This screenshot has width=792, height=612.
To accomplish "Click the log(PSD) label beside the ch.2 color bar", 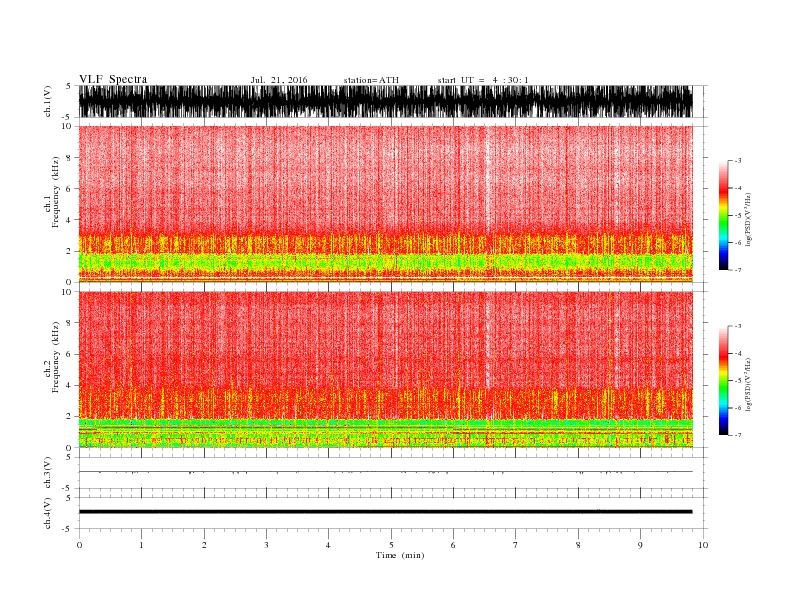I will (x=748, y=385).
